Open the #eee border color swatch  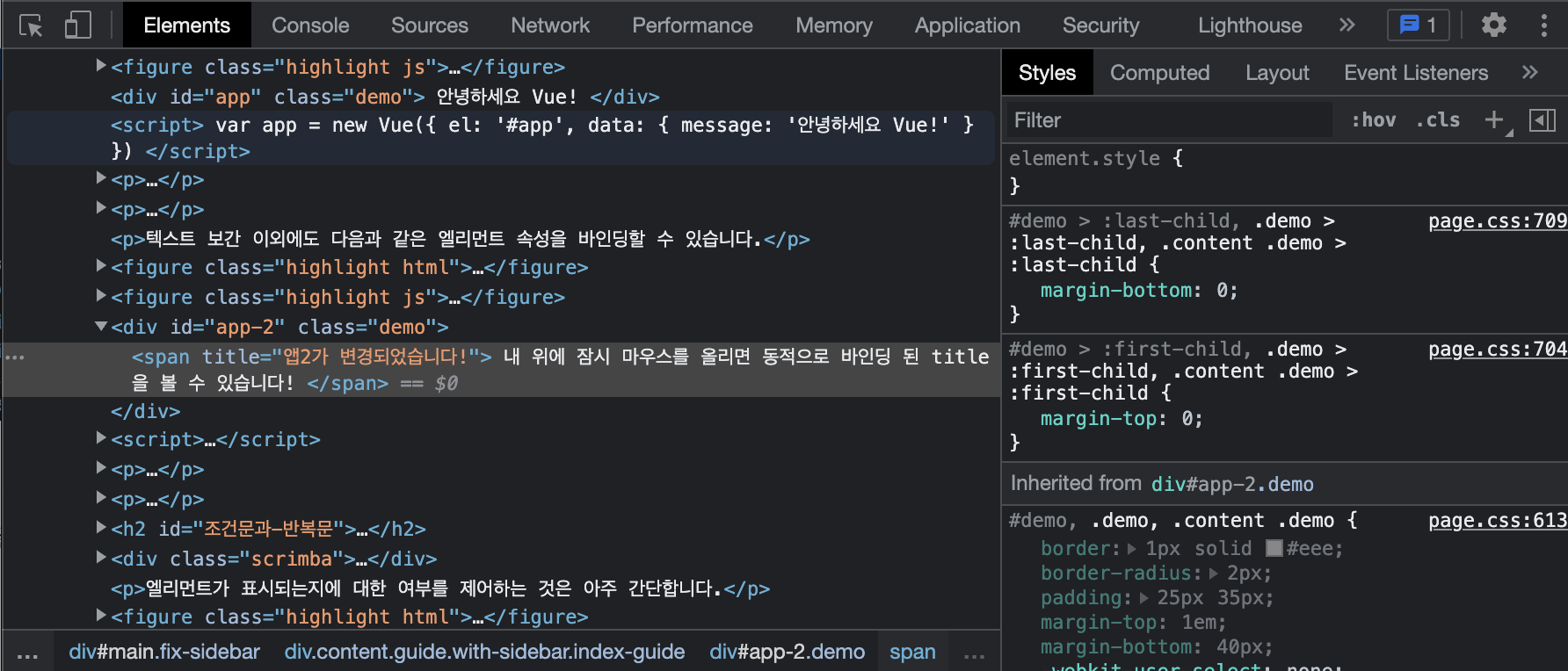[x=1274, y=548]
